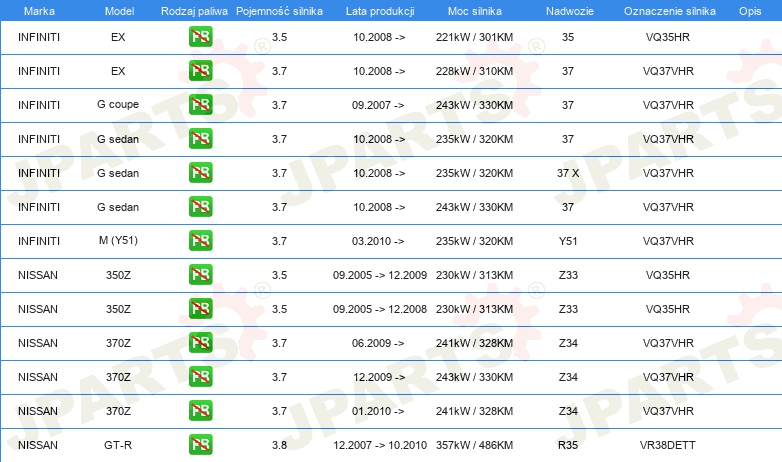Click the fuel icon in INFINITI EX 3.7 row

[x=200, y=71]
